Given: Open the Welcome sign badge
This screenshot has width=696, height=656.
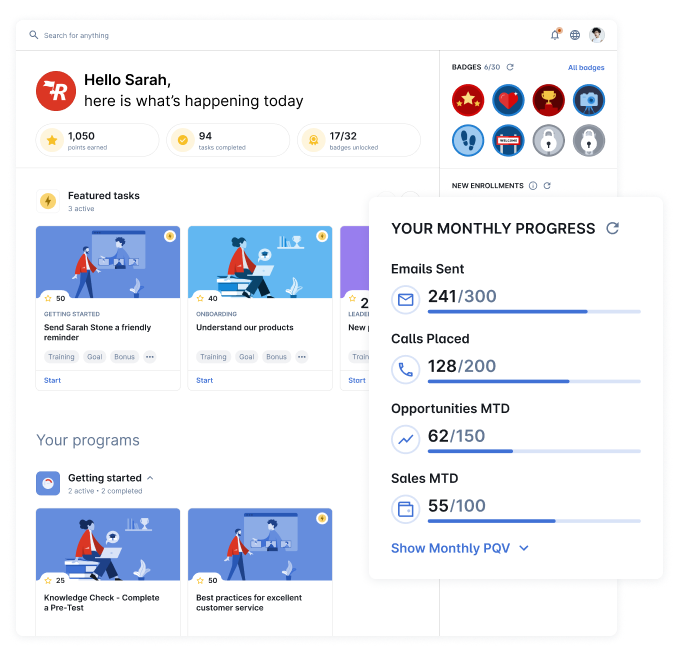Looking at the screenshot, I should (508, 140).
